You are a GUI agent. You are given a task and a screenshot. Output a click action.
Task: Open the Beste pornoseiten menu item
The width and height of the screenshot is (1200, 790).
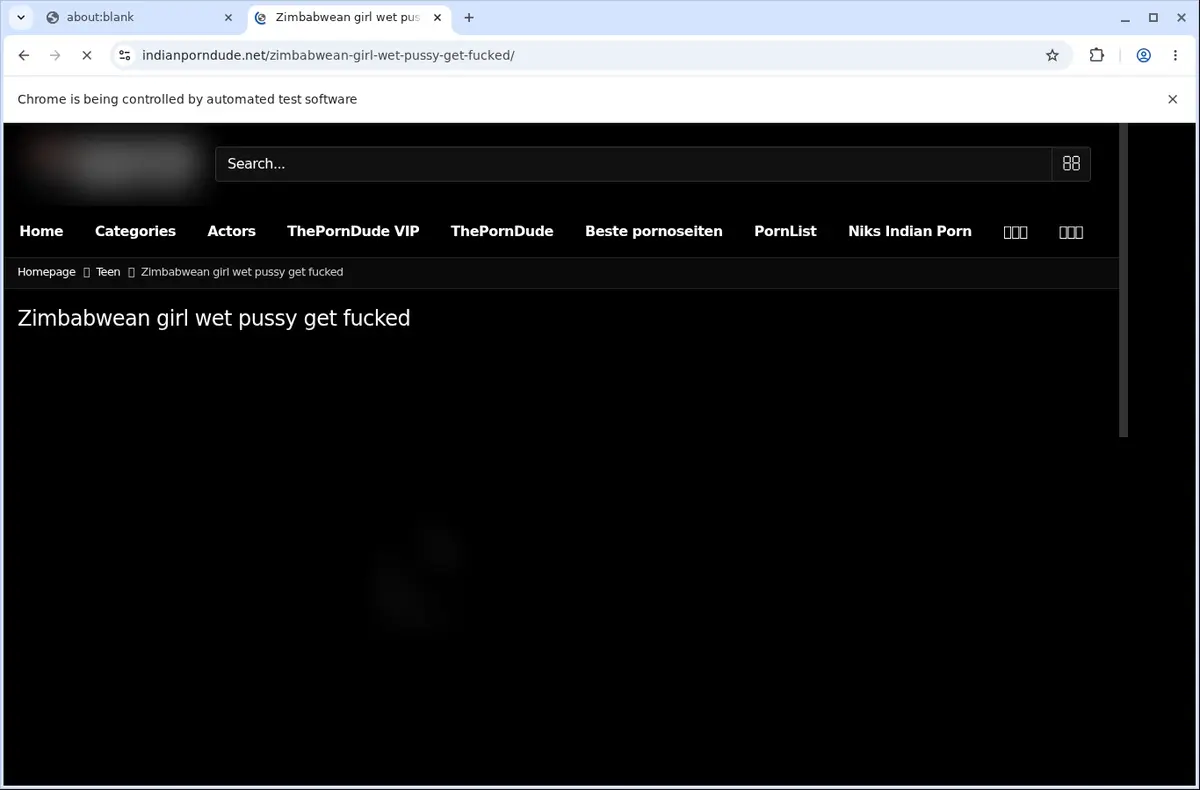[x=654, y=231]
